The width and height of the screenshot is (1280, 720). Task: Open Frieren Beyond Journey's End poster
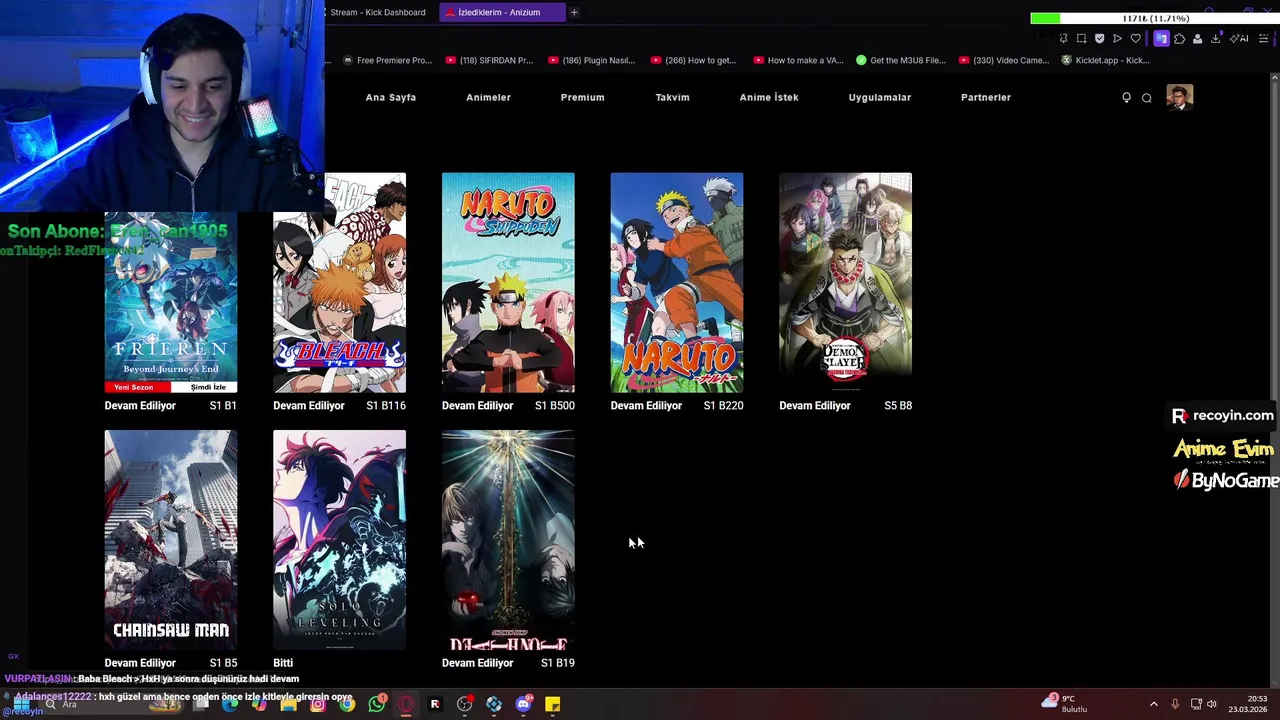point(171,302)
